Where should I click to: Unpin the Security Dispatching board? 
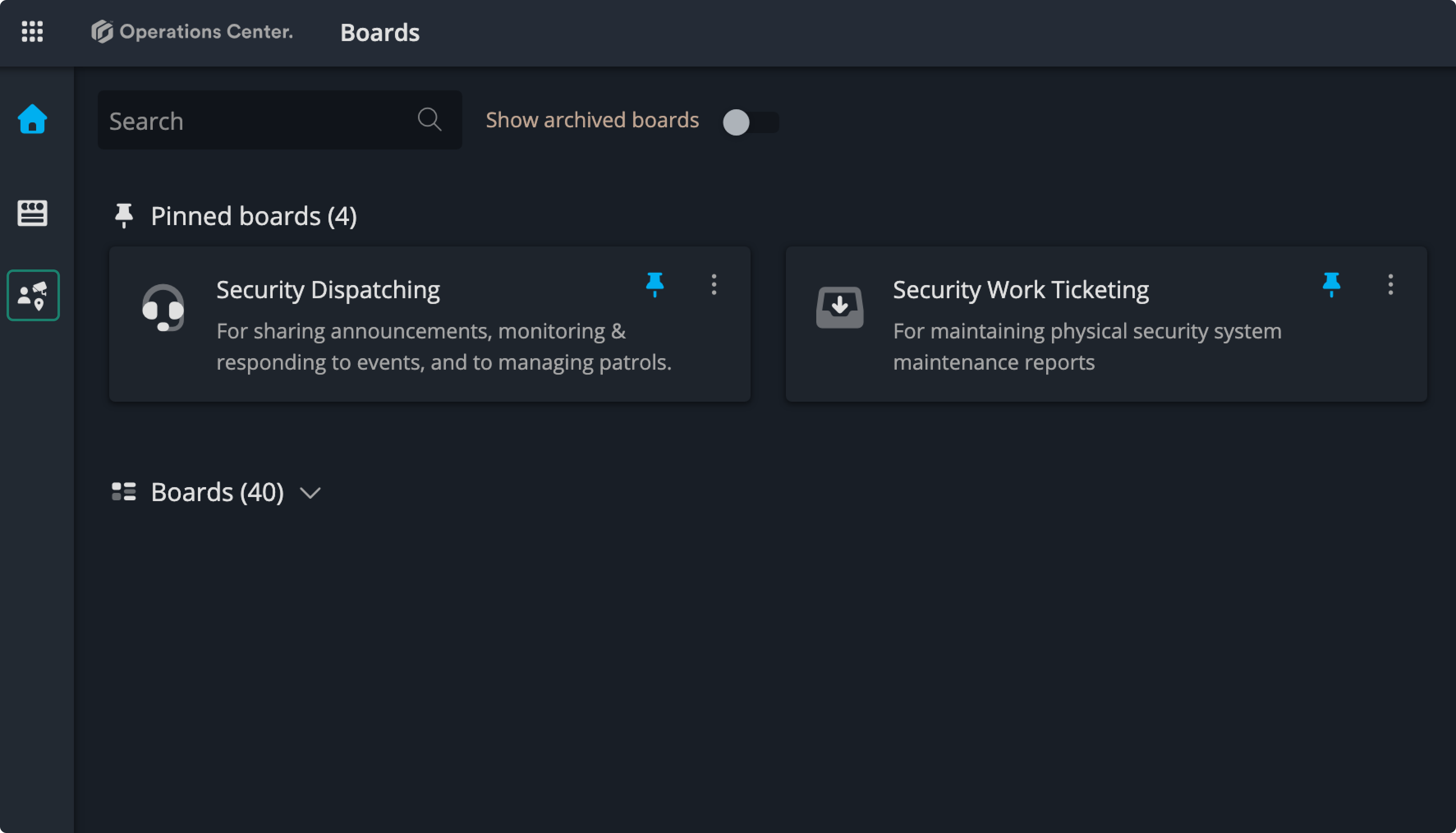click(x=654, y=284)
